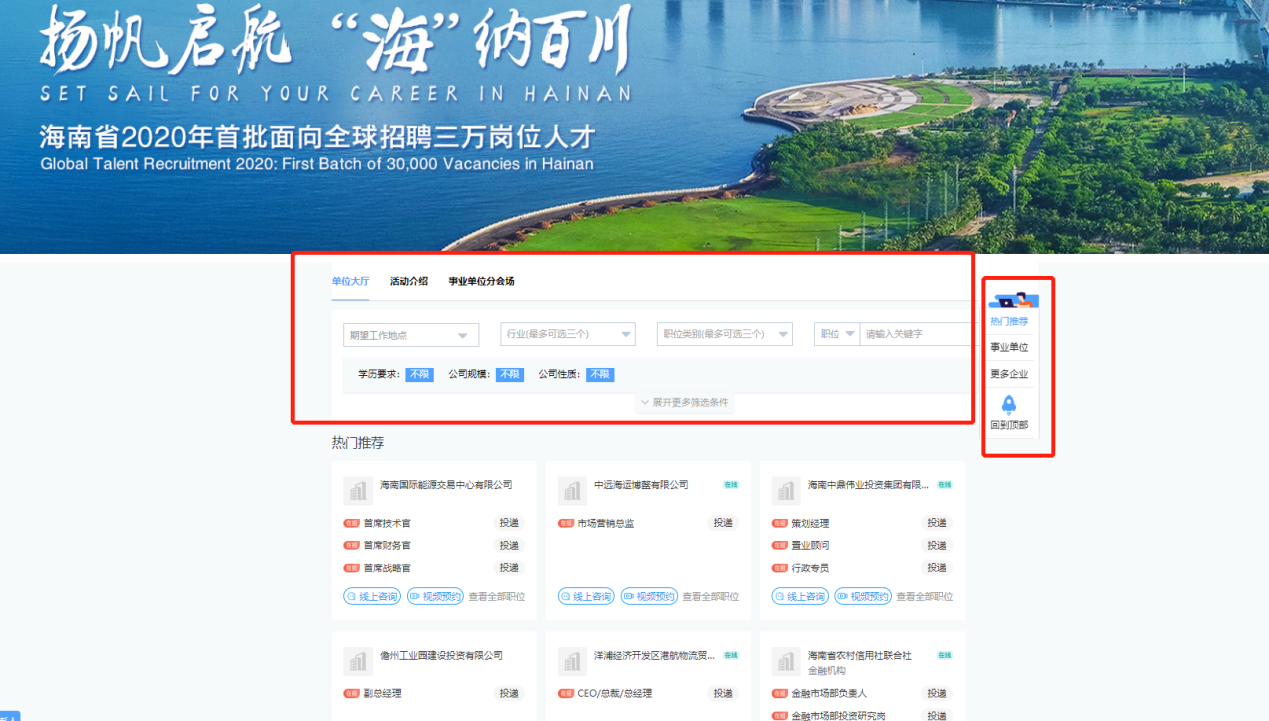Toggle the 学历要求 不限 filter tag
The height and width of the screenshot is (721, 1269).
(419, 374)
